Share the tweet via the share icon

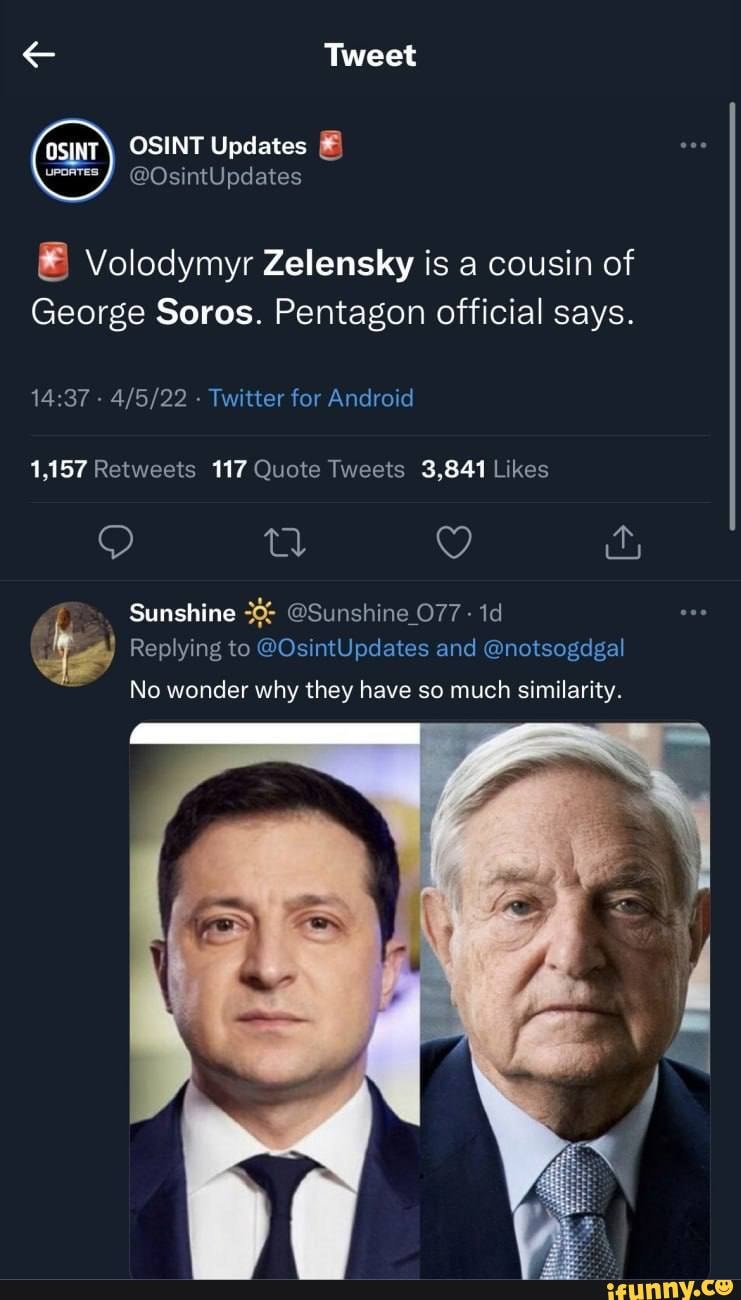(x=622, y=542)
